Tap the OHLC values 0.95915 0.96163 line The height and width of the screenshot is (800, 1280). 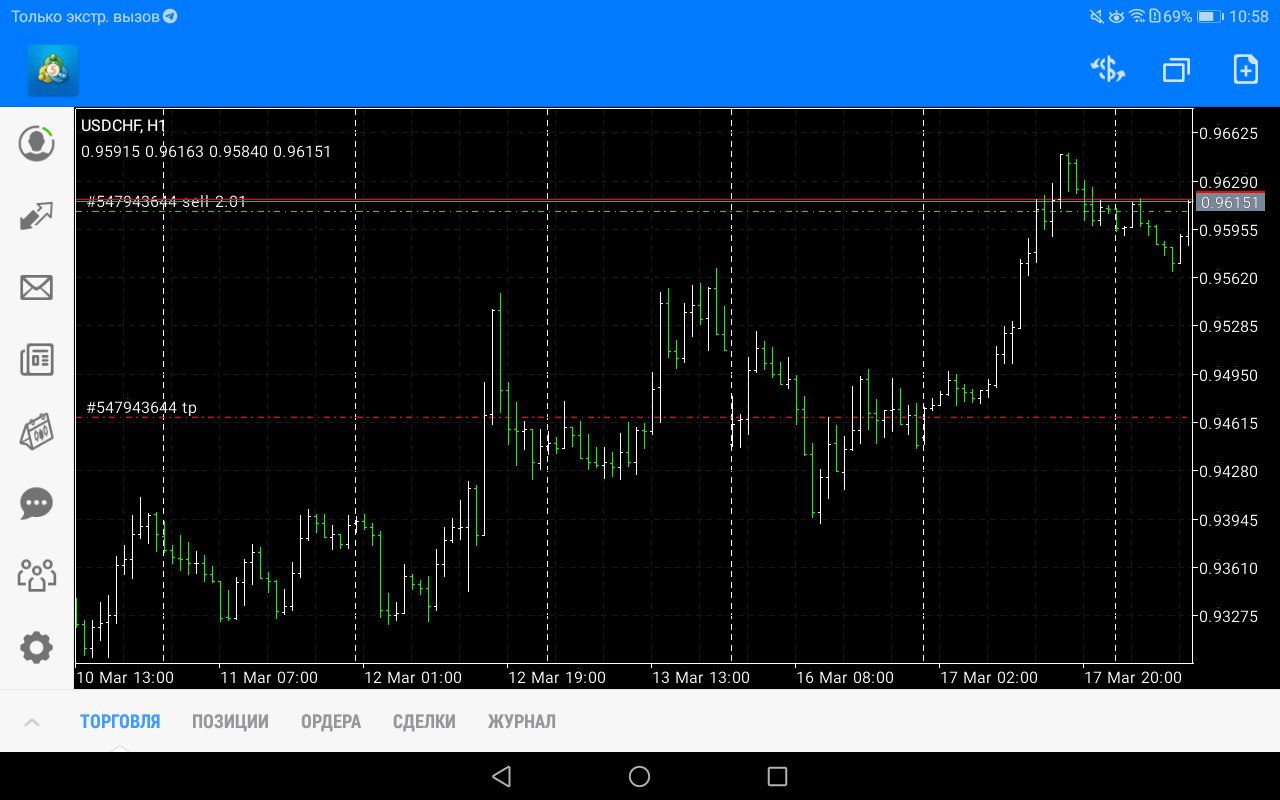[206, 152]
